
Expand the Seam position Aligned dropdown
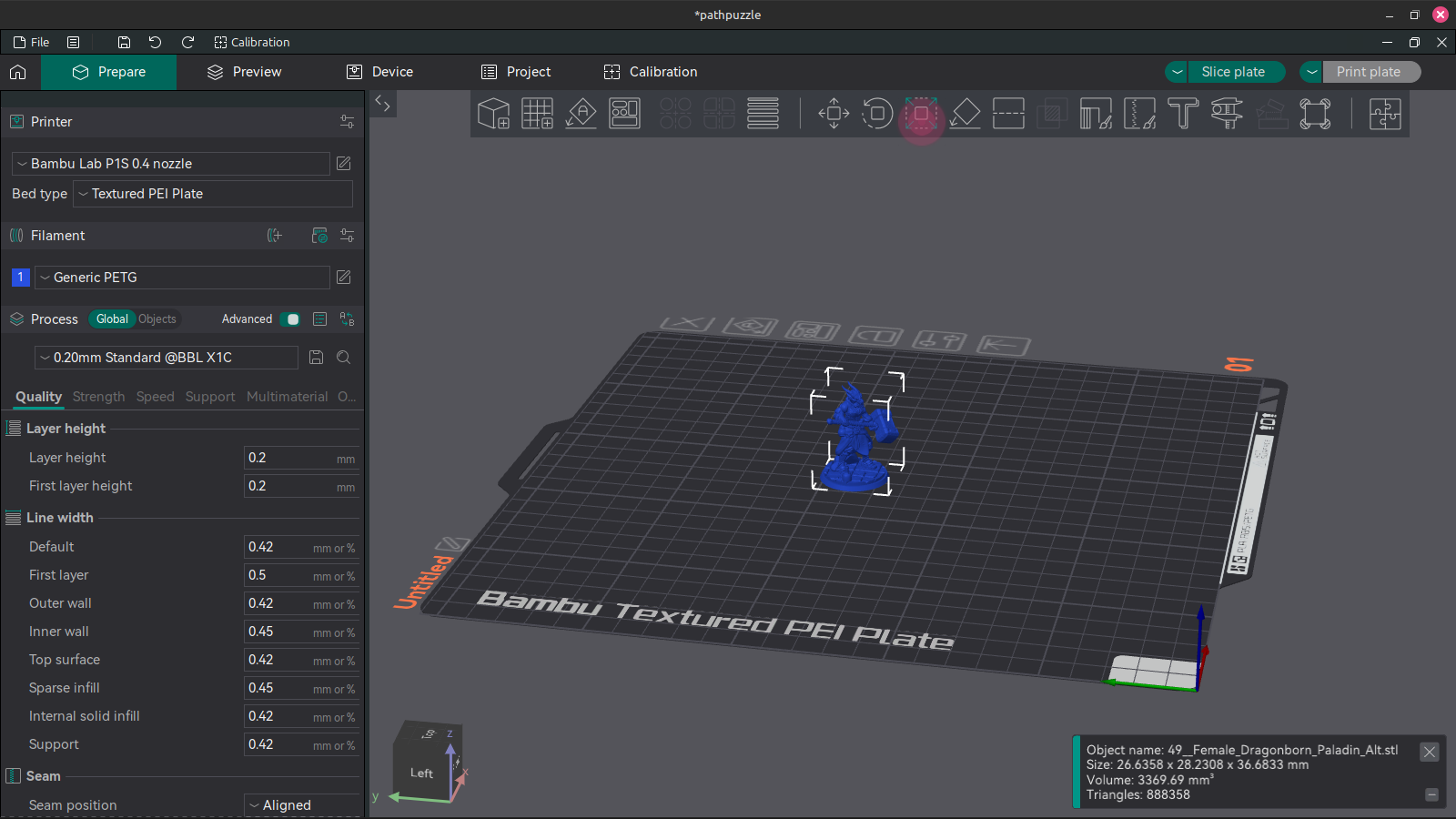(301, 804)
